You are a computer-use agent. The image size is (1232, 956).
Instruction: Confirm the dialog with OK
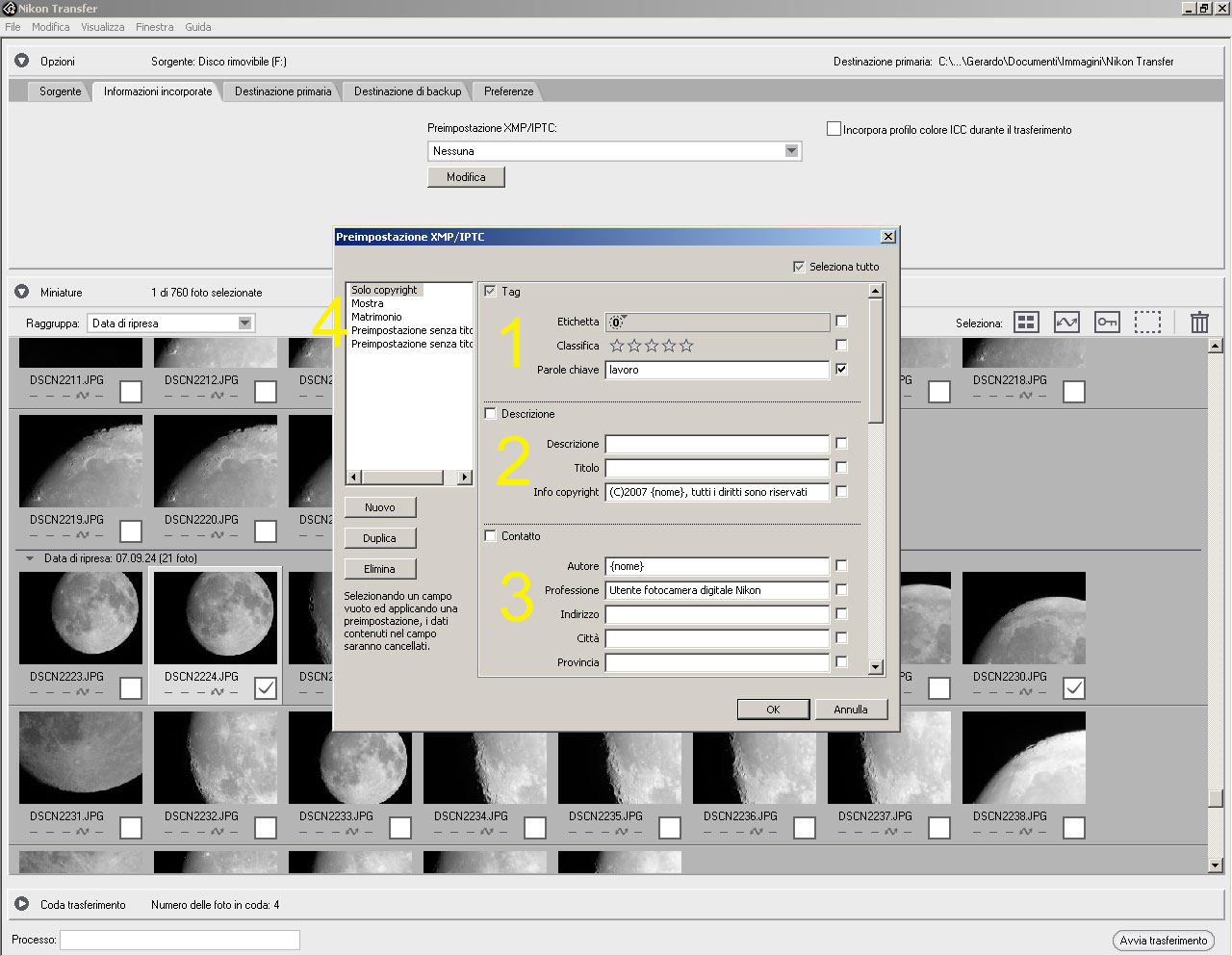[773, 710]
